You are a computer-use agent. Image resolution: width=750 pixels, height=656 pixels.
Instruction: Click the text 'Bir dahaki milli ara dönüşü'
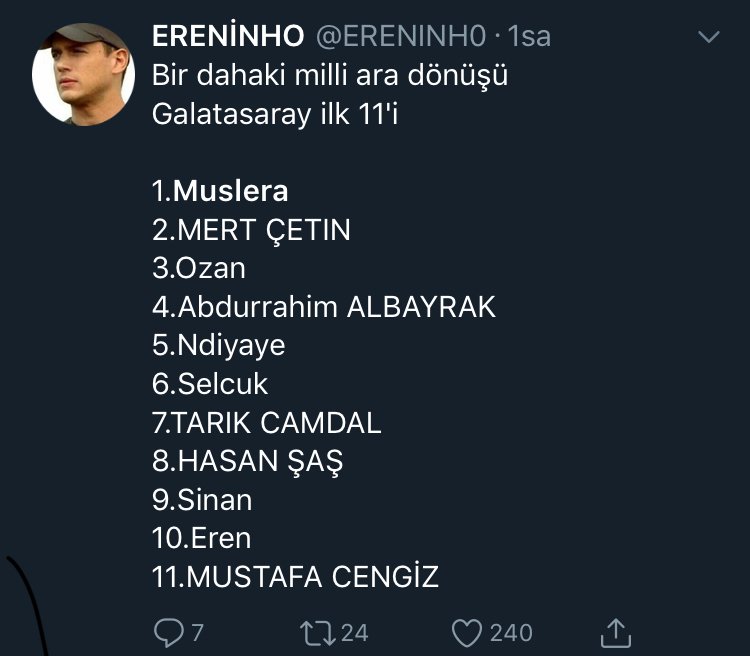[332, 76]
